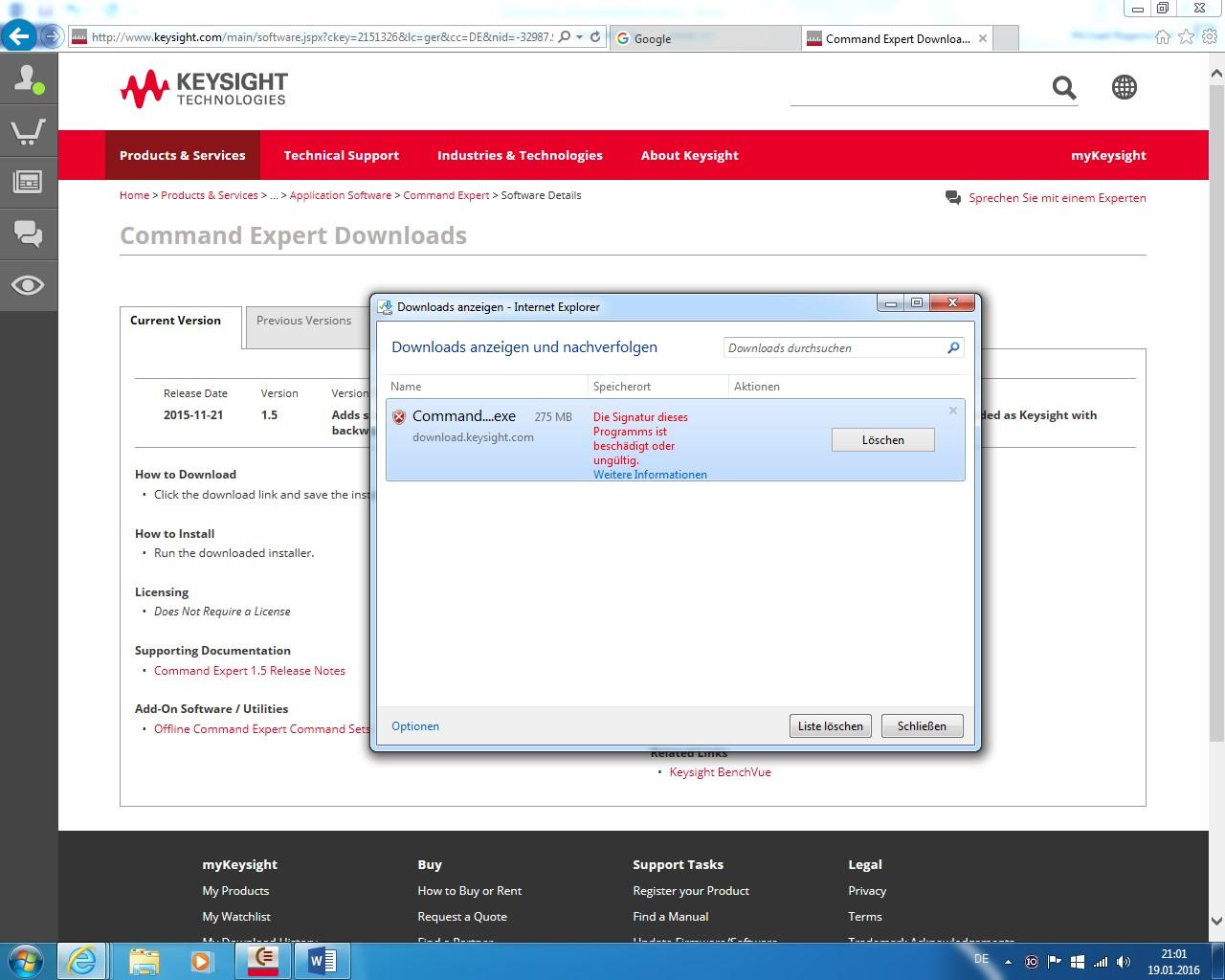The width and height of the screenshot is (1225, 980).
Task: Open Microsoft Word from the taskbar
Action: tap(323, 960)
